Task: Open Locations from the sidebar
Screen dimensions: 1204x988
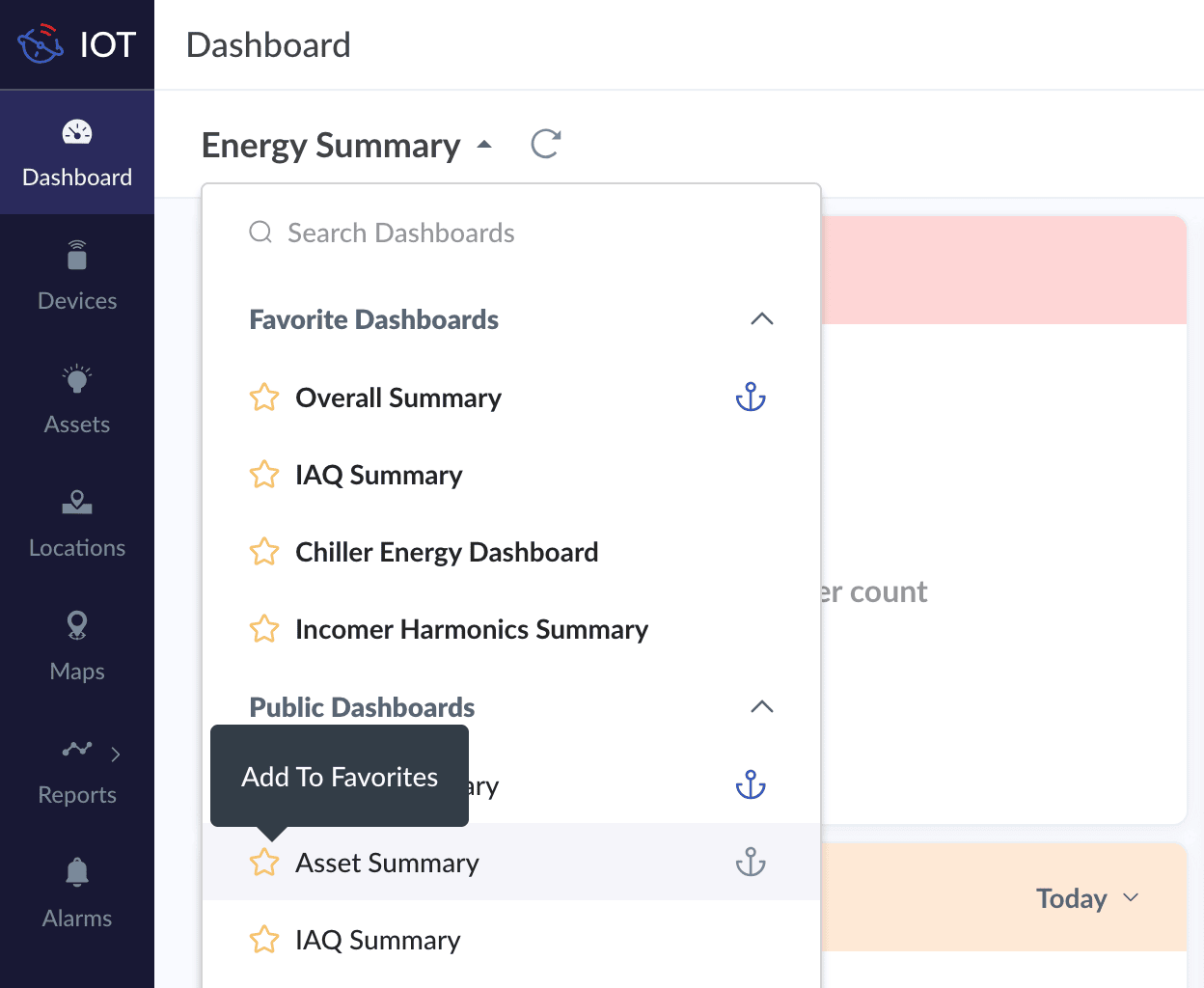Action: [77, 523]
